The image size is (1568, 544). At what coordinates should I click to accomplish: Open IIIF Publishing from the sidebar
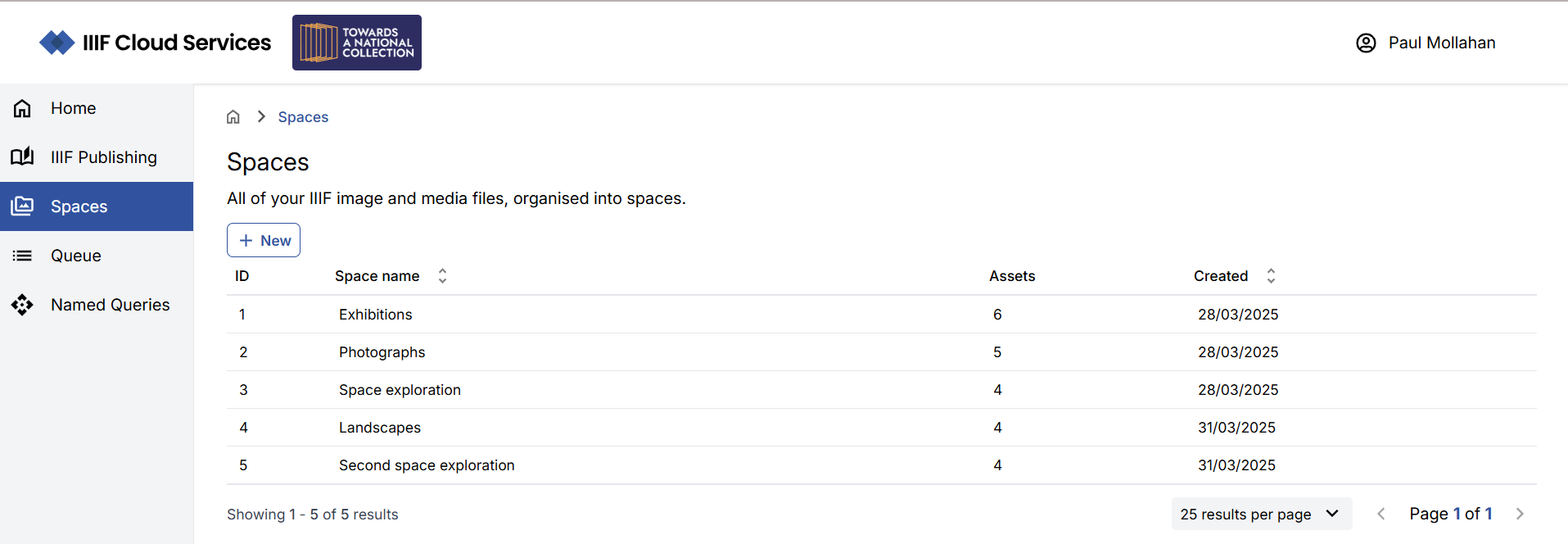click(x=104, y=156)
